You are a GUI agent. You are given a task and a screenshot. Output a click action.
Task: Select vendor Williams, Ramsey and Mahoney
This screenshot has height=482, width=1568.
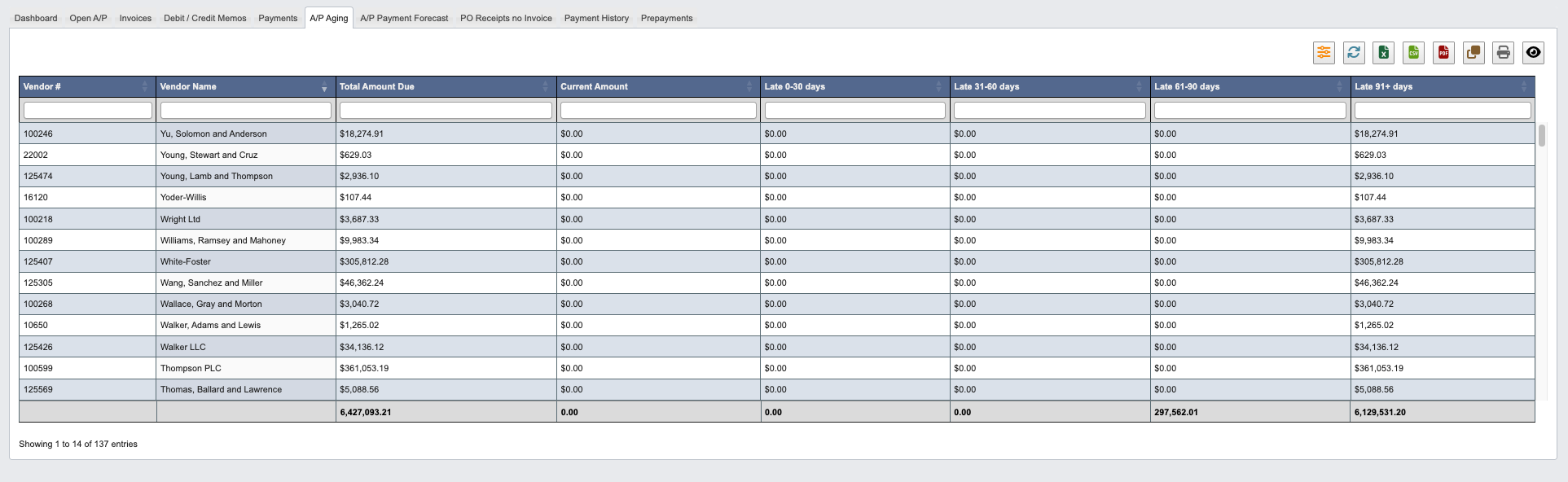point(223,240)
